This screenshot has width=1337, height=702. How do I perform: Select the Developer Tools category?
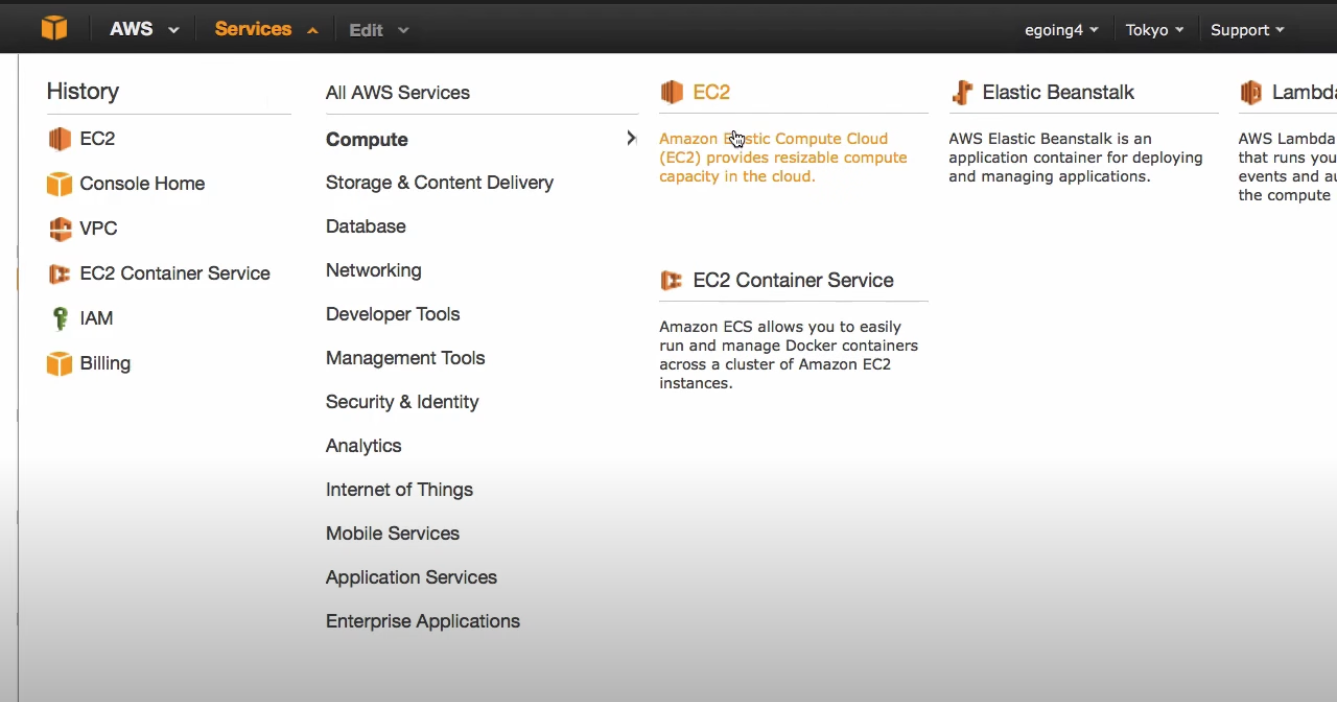(x=393, y=314)
